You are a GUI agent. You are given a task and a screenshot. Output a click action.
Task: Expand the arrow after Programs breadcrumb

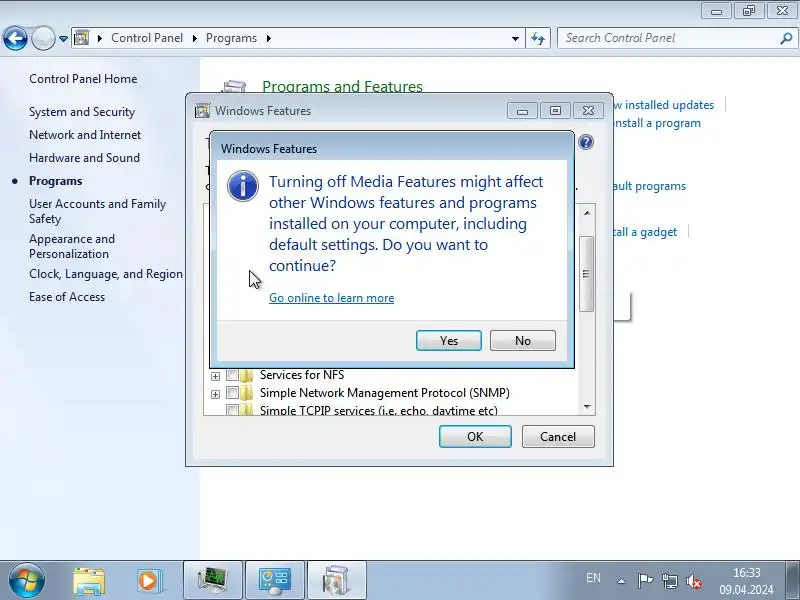pyautogui.click(x=268, y=38)
